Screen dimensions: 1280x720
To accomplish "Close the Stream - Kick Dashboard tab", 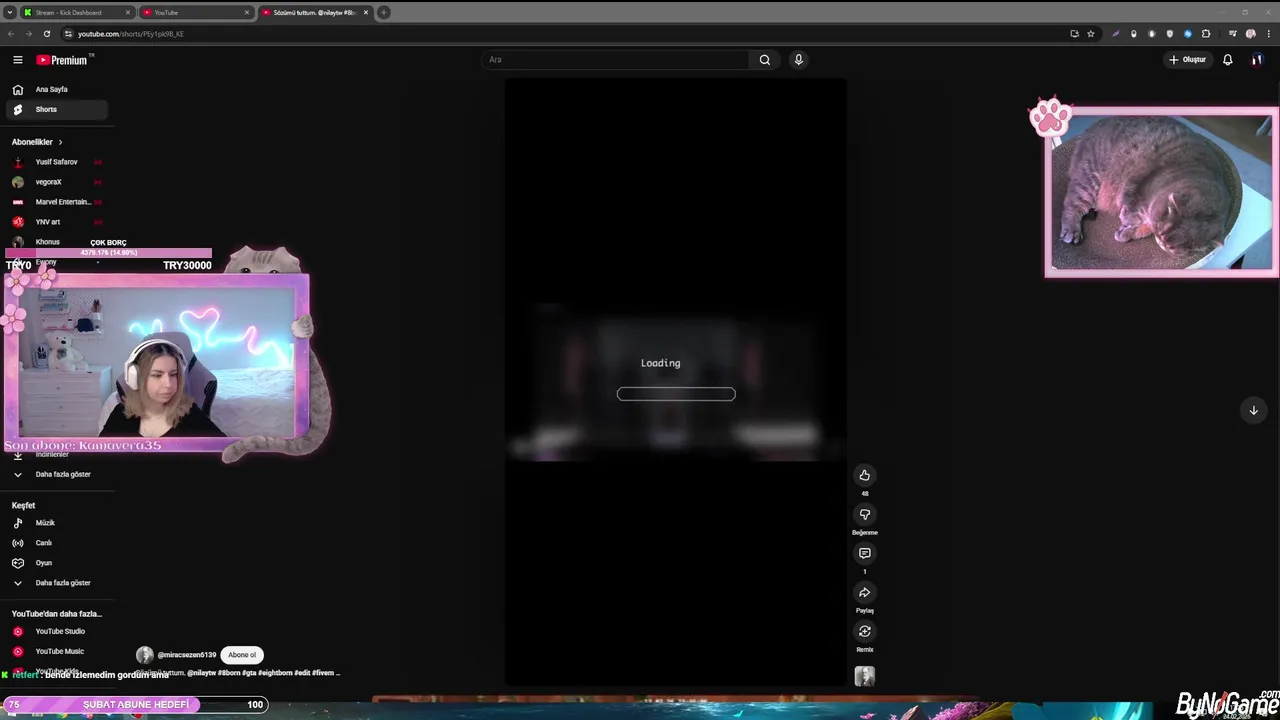I will pyautogui.click(x=128, y=12).
